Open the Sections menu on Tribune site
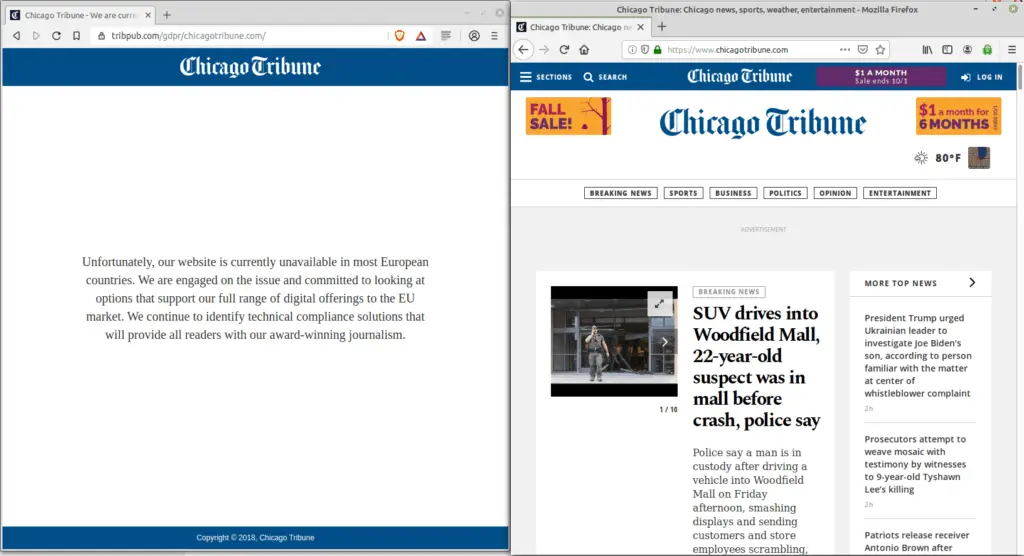 click(x=545, y=77)
